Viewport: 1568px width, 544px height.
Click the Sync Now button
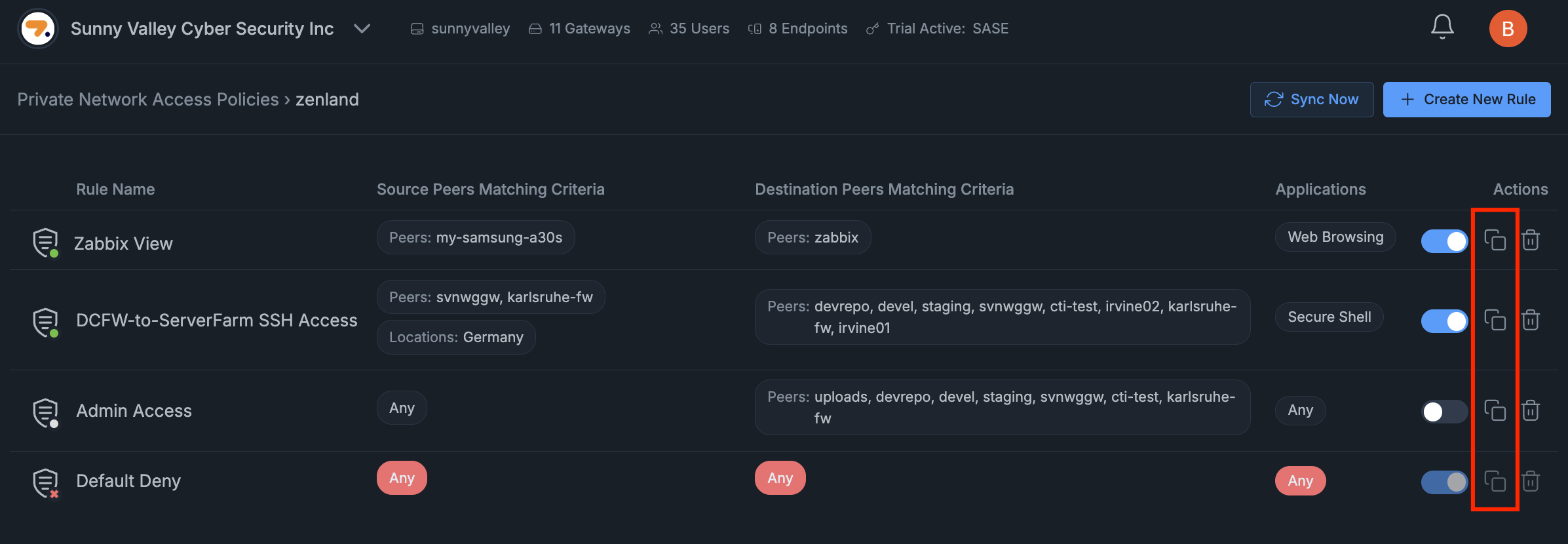(1311, 100)
